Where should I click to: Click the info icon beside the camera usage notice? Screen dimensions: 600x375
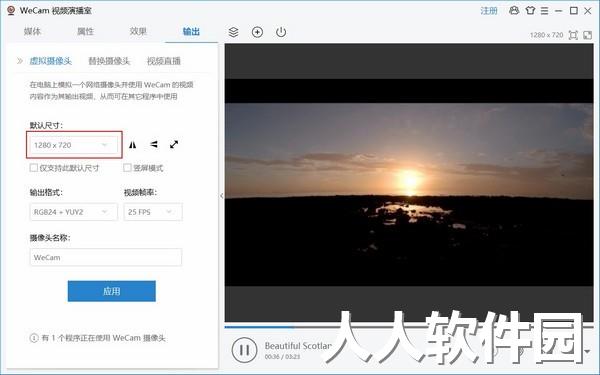pos(34,338)
